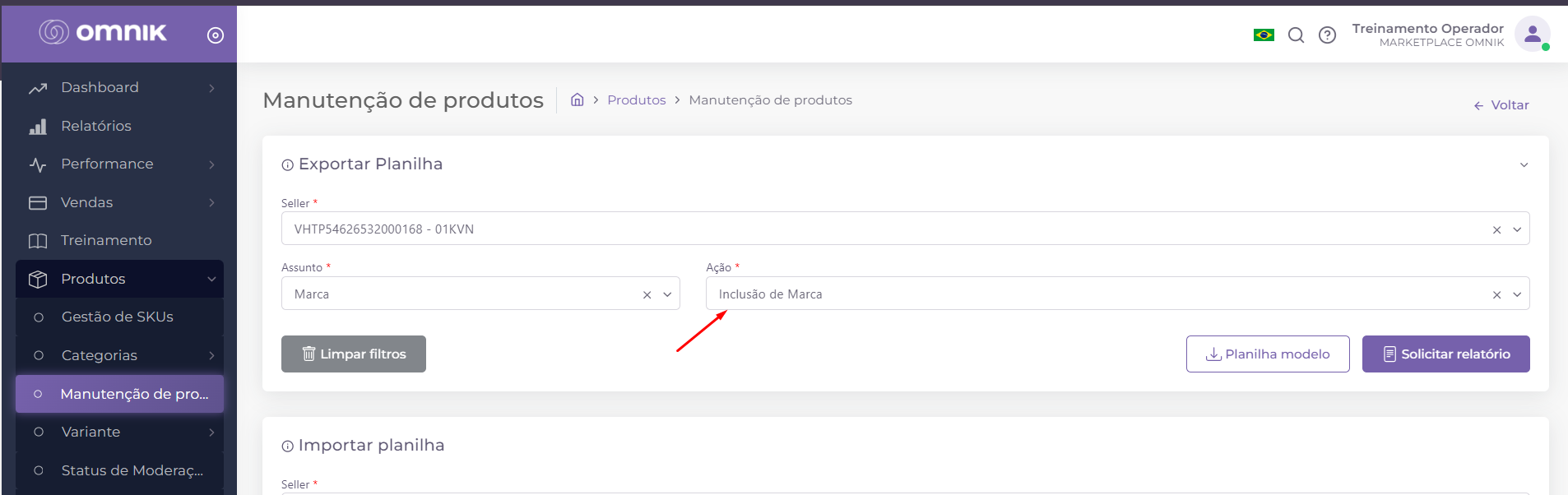Click the Vendas card icon

[38, 203]
